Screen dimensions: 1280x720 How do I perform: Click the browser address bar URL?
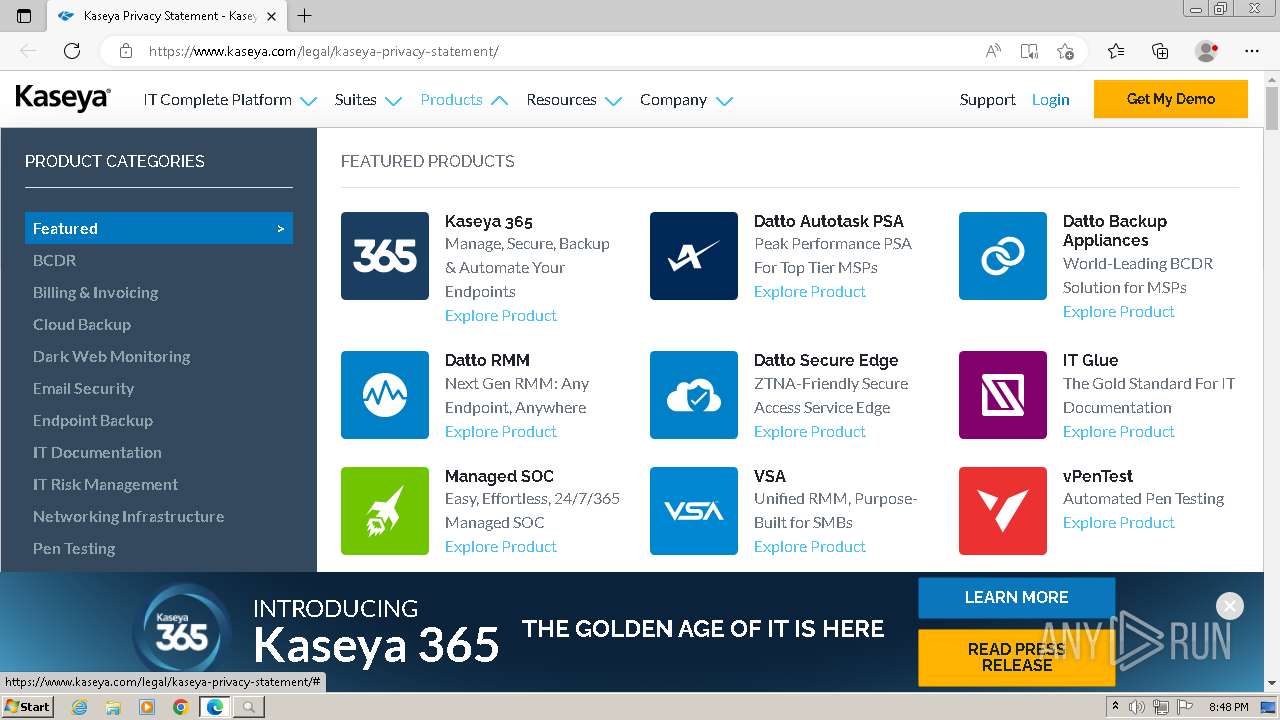[x=323, y=51]
